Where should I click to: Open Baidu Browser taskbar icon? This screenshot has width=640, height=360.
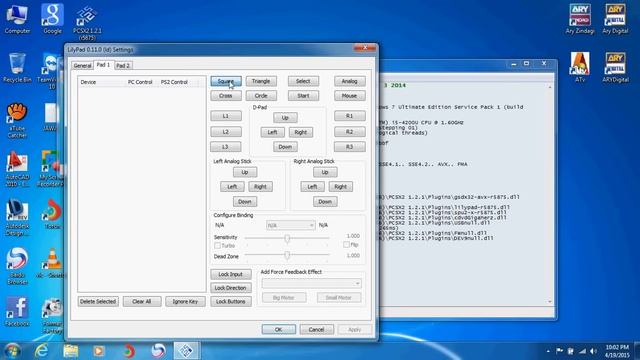[x=158, y=351]
